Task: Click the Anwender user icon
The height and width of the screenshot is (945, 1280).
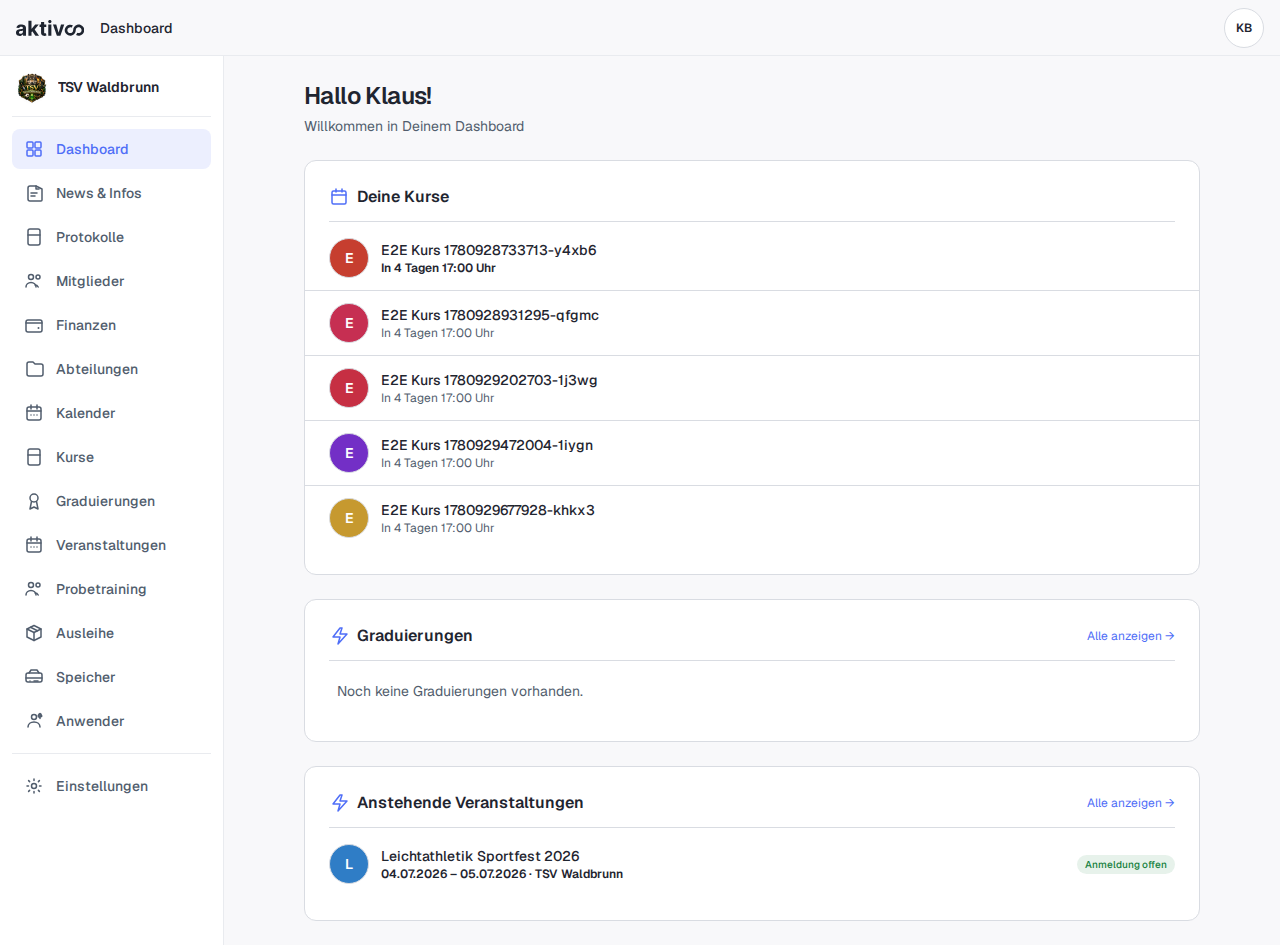Action: 34,721
